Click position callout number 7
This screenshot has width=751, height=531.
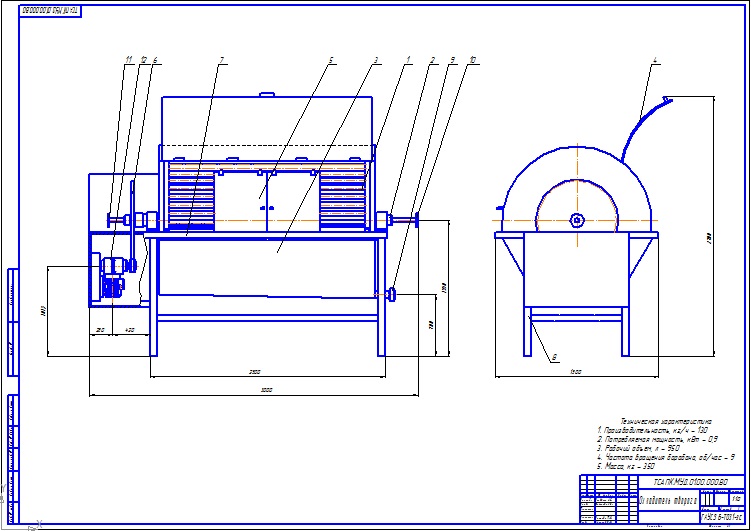pos(221,60)
